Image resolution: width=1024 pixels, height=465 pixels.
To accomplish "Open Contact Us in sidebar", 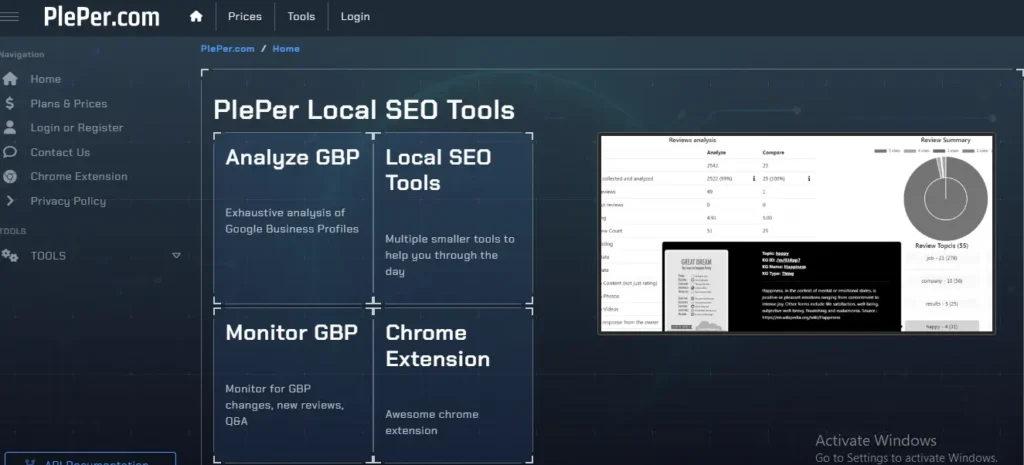I will tap(60, 152).
